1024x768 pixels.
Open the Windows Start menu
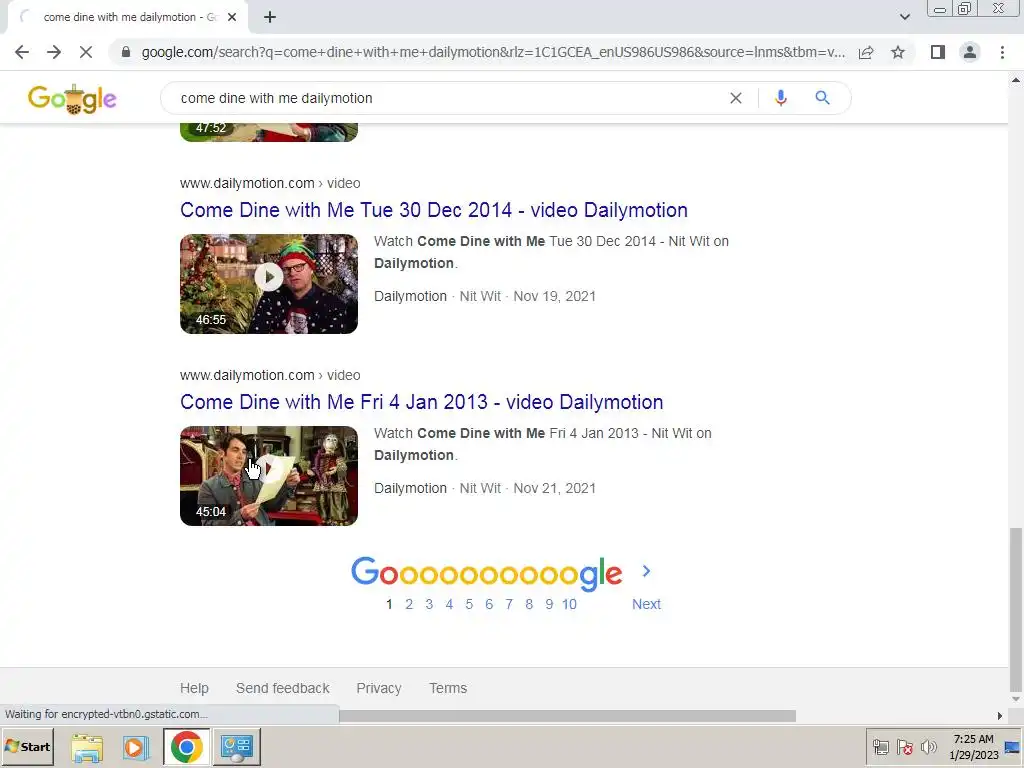tap(27, 746)
